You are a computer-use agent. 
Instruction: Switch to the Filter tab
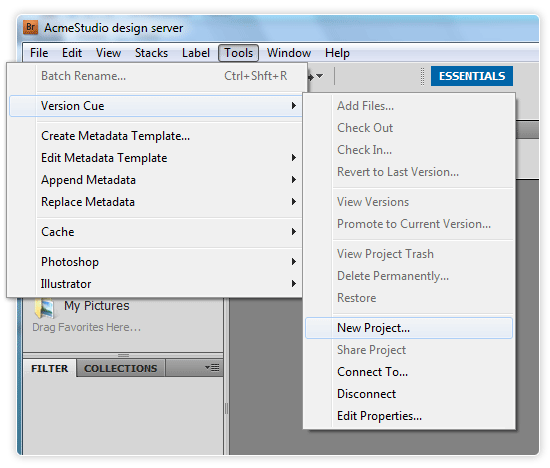[x=50, y=368]
